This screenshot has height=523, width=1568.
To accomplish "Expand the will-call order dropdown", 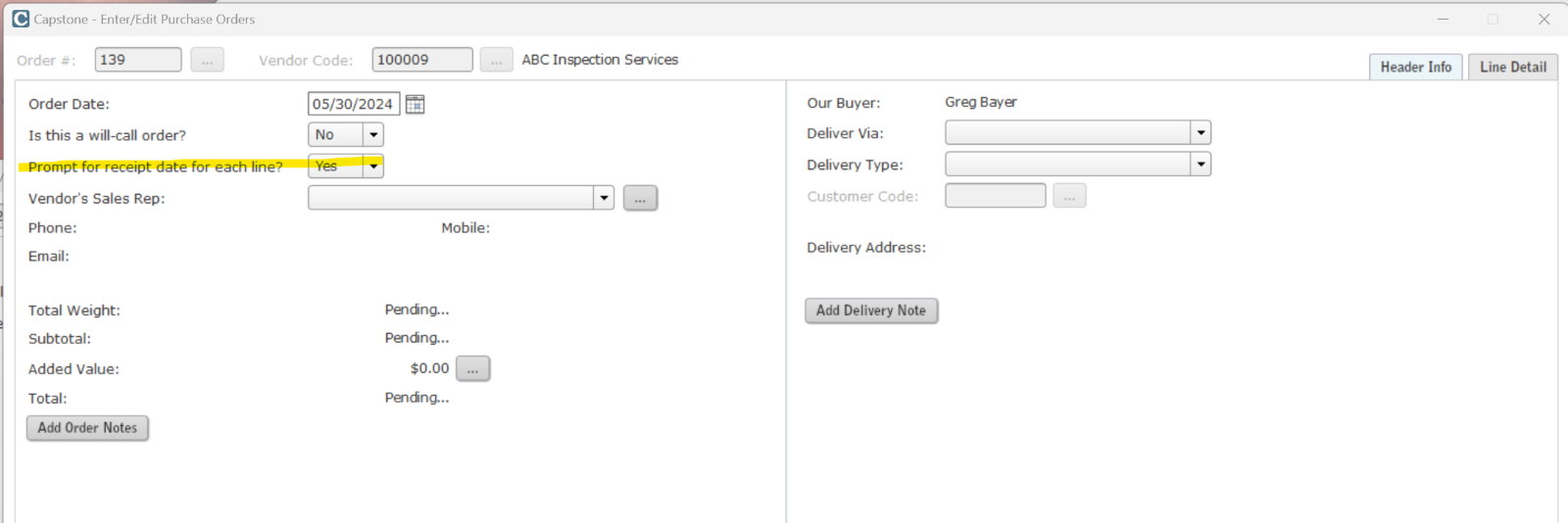I will pos(372,135).
